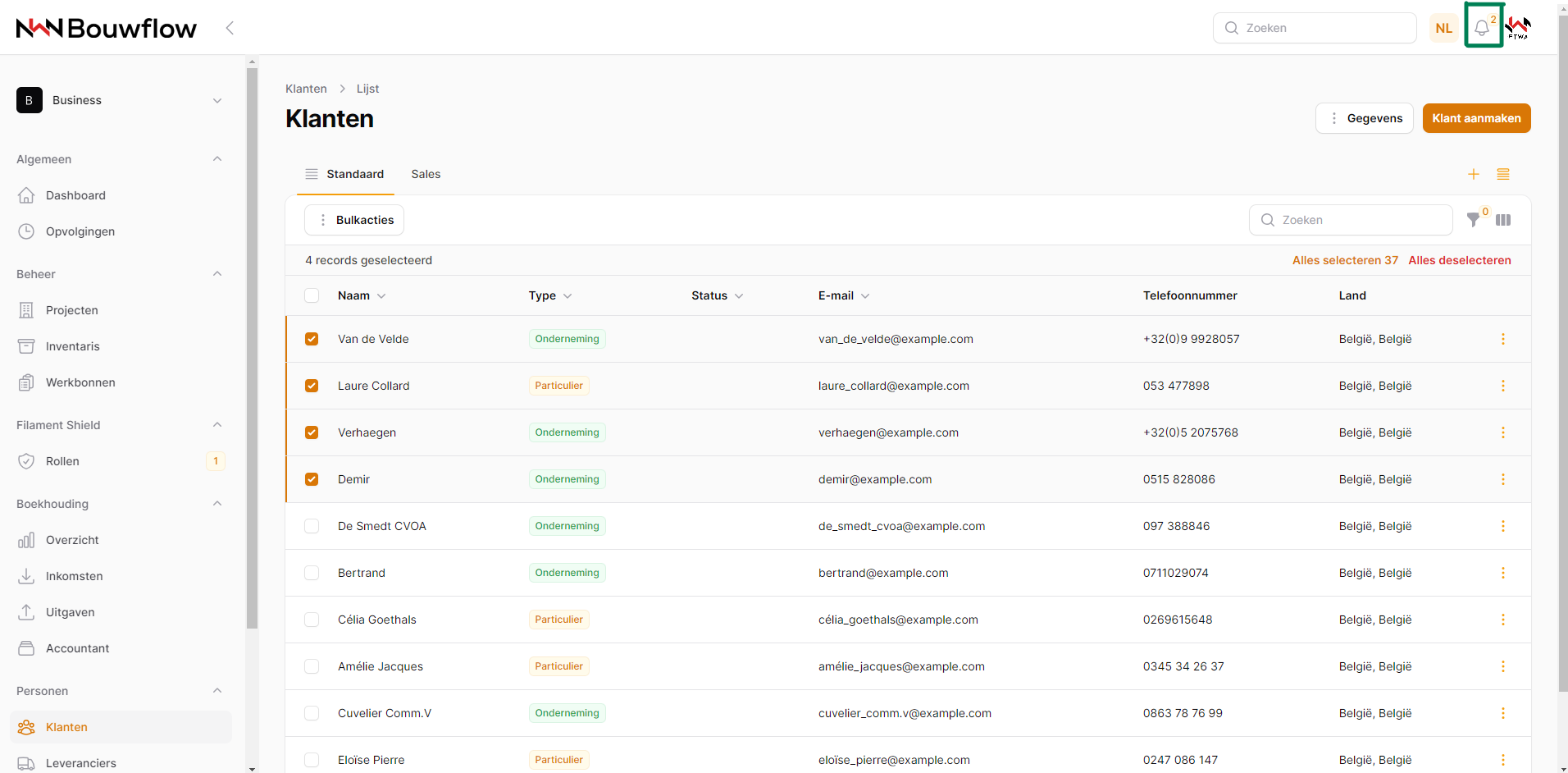Click the table filter funnel icon

click(1474, 220)
